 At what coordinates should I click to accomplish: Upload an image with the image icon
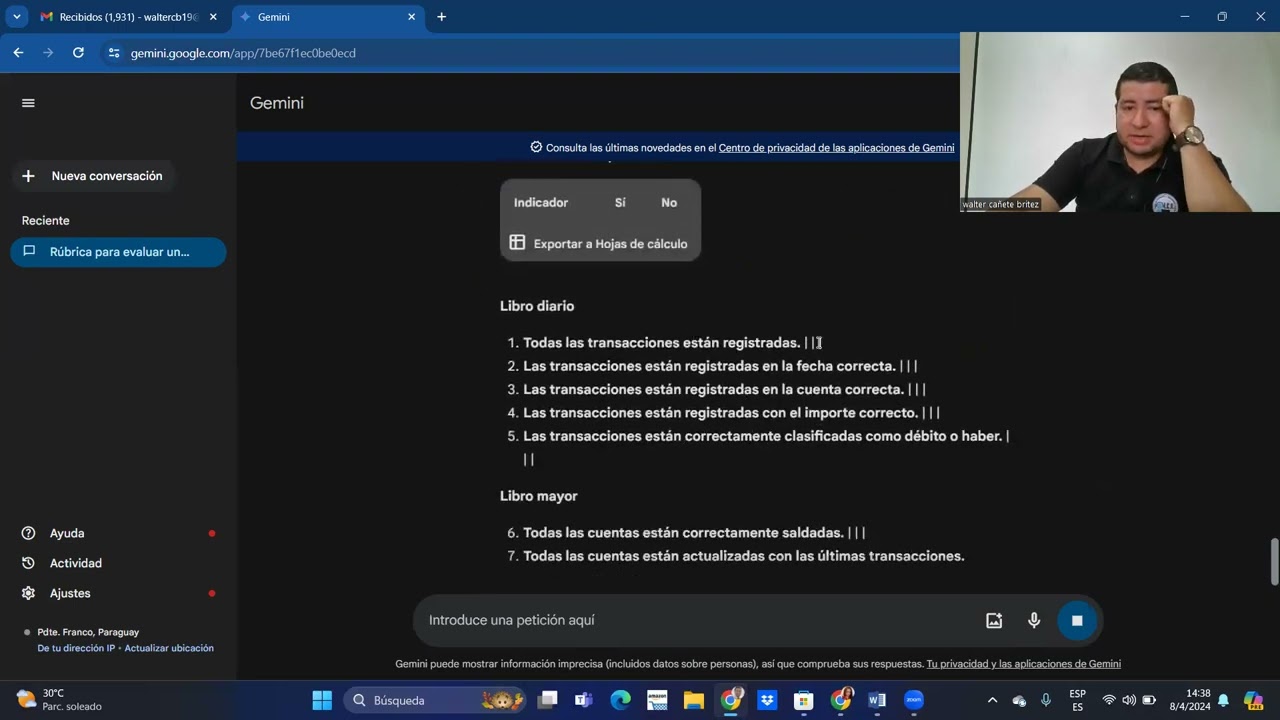point(994,620)
